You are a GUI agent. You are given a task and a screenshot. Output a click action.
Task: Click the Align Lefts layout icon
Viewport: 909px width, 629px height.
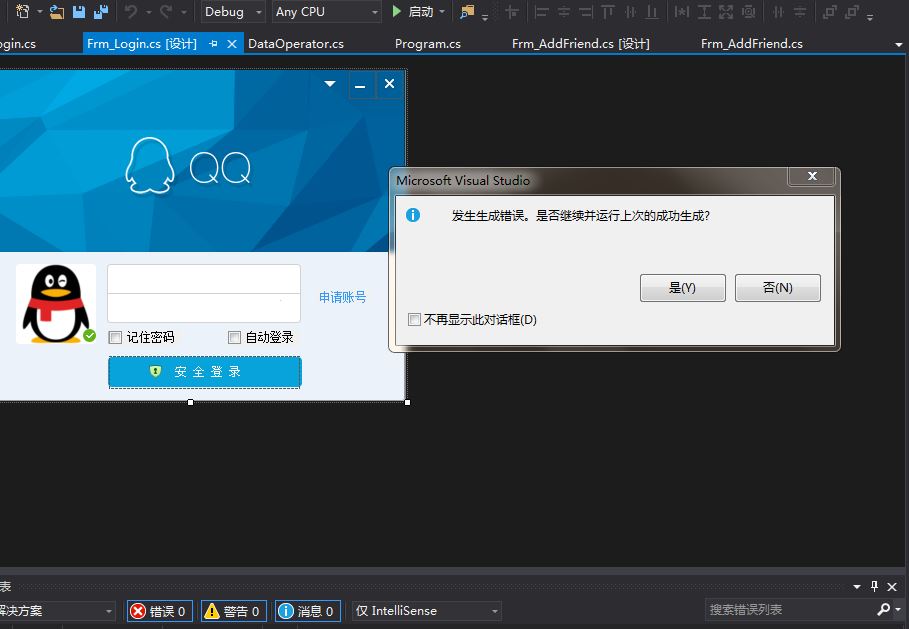pos(541,12)
